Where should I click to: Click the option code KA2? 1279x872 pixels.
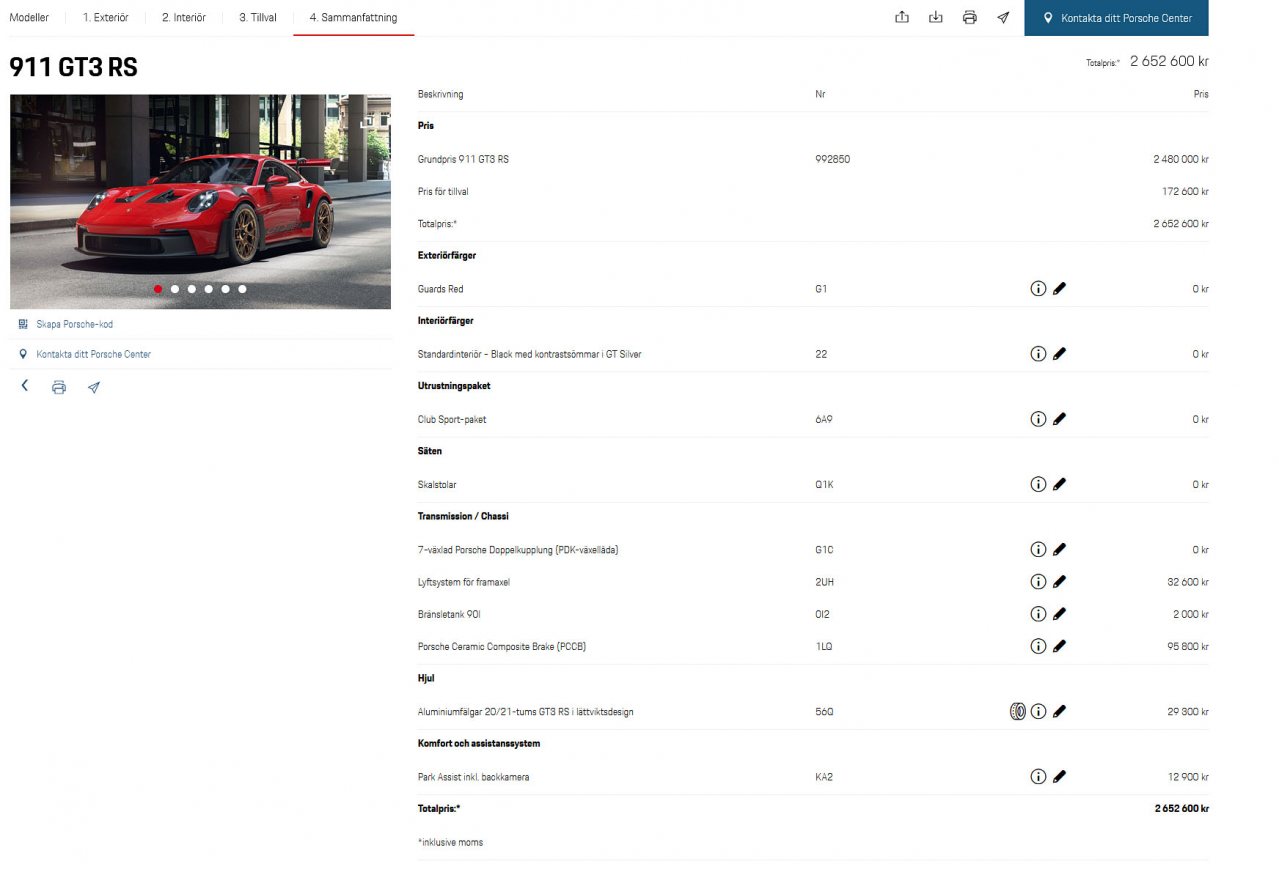pos(824,776)
